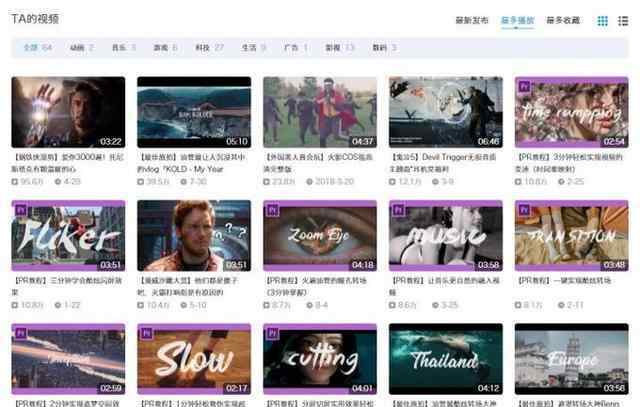Open the Slow thumbnail 02:17
This screenshot has height=407, width=640.
coord(194,359)
